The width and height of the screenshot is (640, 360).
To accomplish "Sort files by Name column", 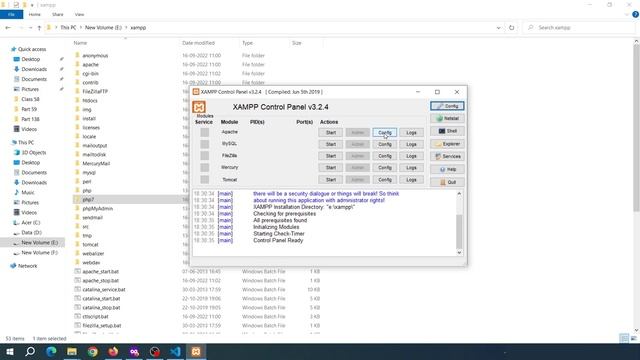I will pyautogui.click(x=80, y=43).
